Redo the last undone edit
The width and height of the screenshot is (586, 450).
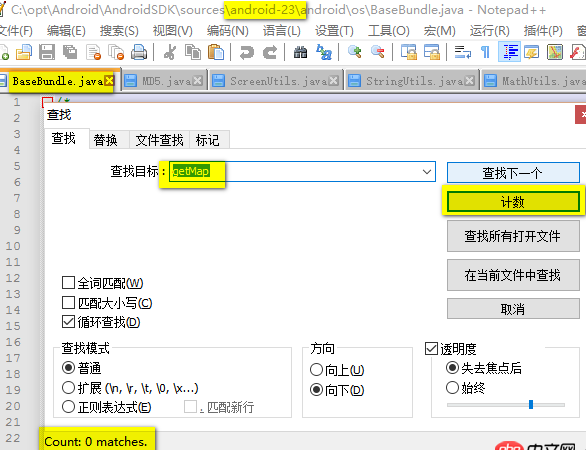[270, 52]
